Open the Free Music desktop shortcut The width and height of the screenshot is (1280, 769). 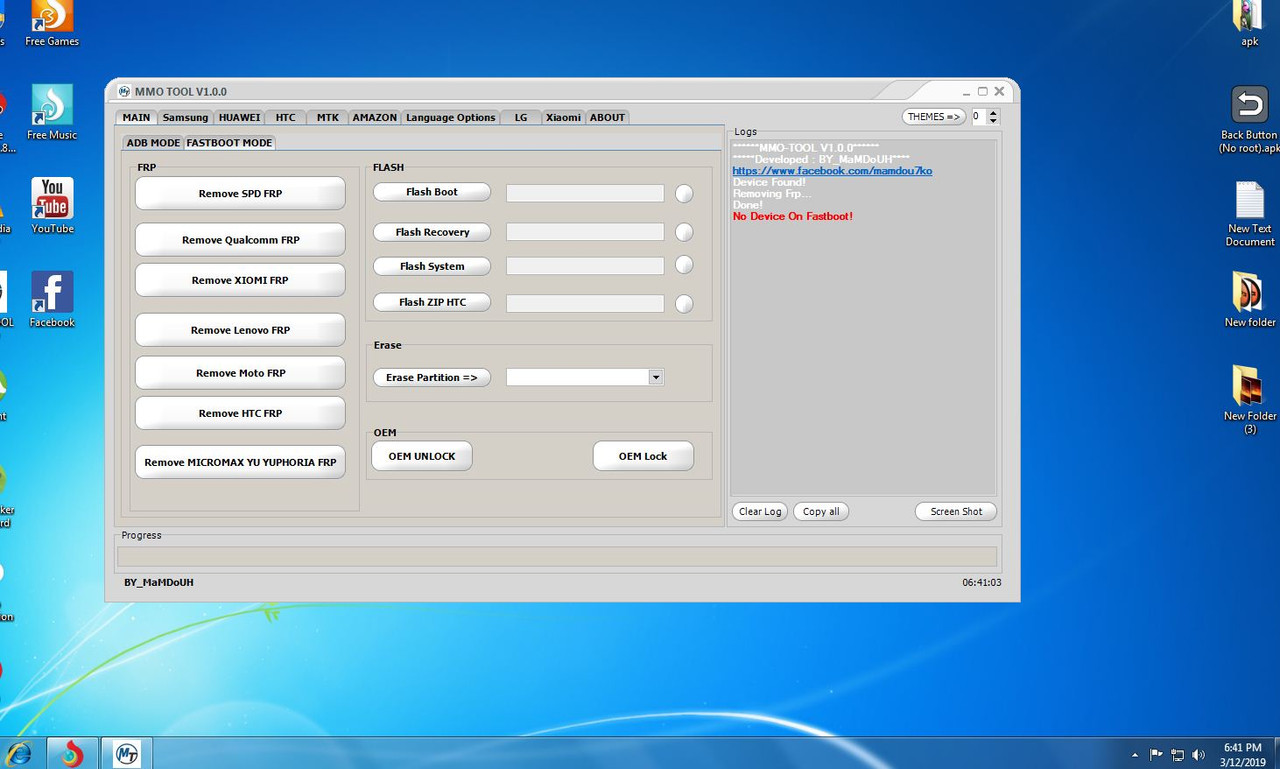52,112
